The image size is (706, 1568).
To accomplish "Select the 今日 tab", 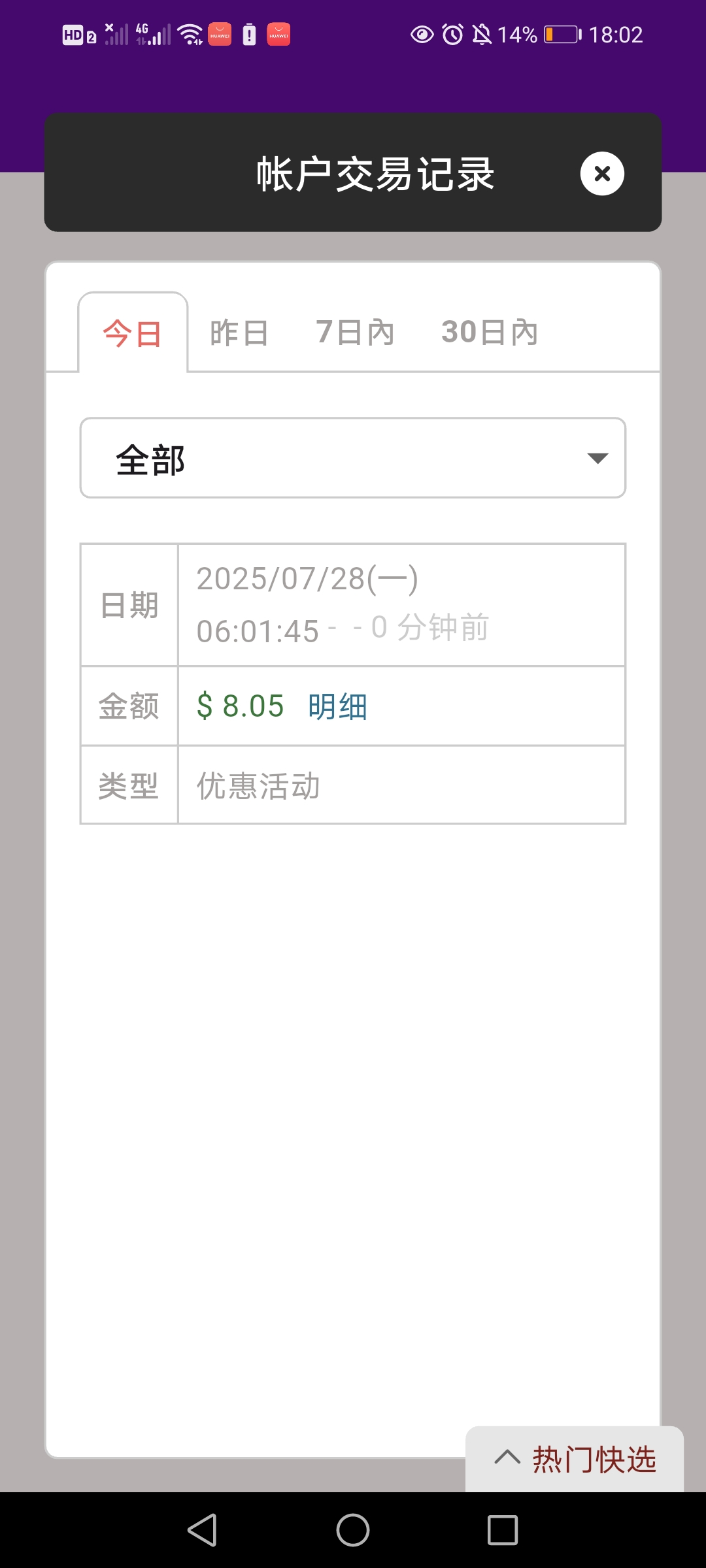I will (133, 333).
